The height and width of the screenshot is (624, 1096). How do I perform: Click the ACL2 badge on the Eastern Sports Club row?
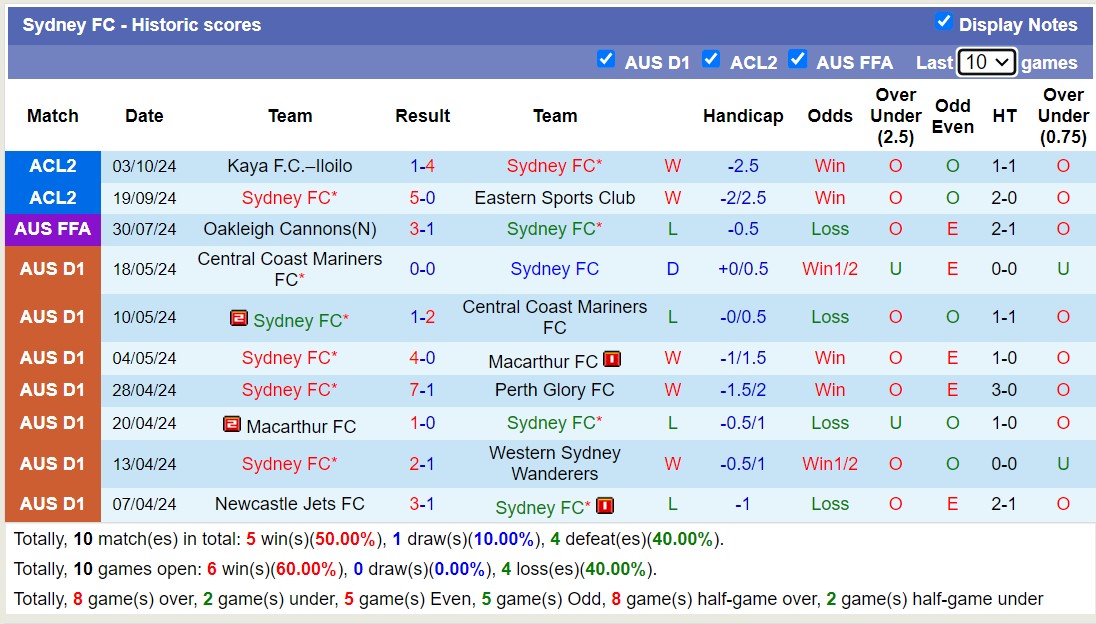point(53,198)
